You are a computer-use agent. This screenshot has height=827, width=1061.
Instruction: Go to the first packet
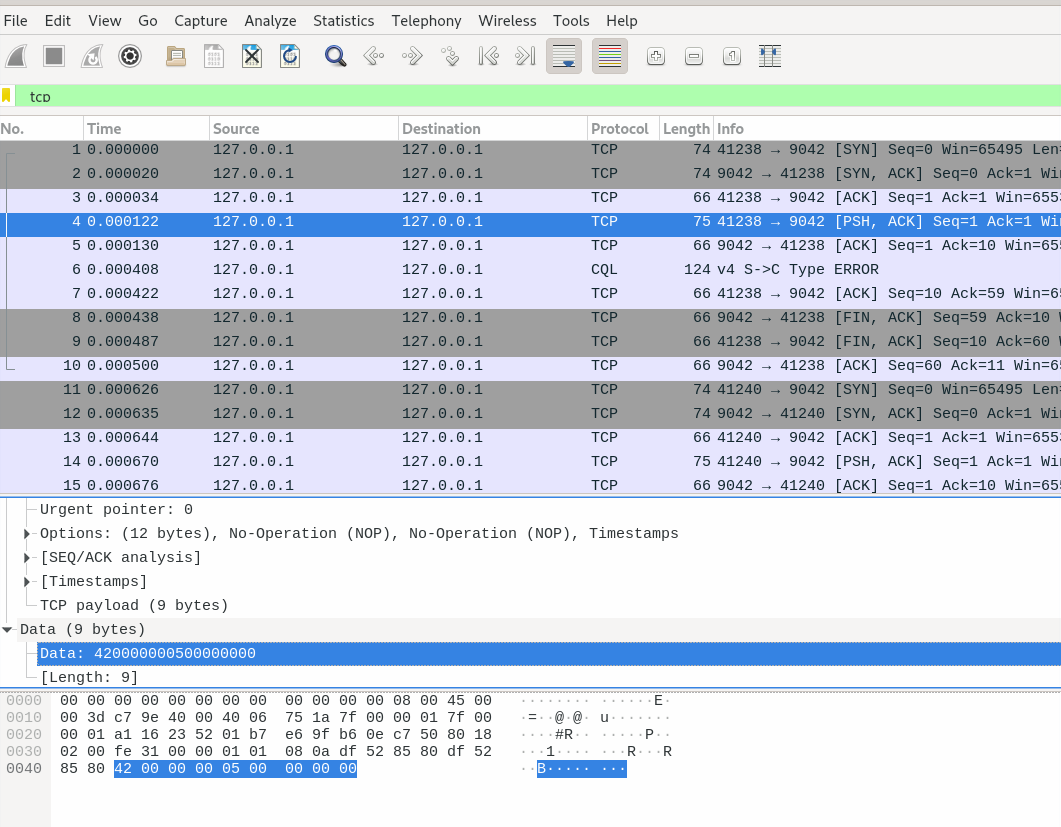[488, 56]
